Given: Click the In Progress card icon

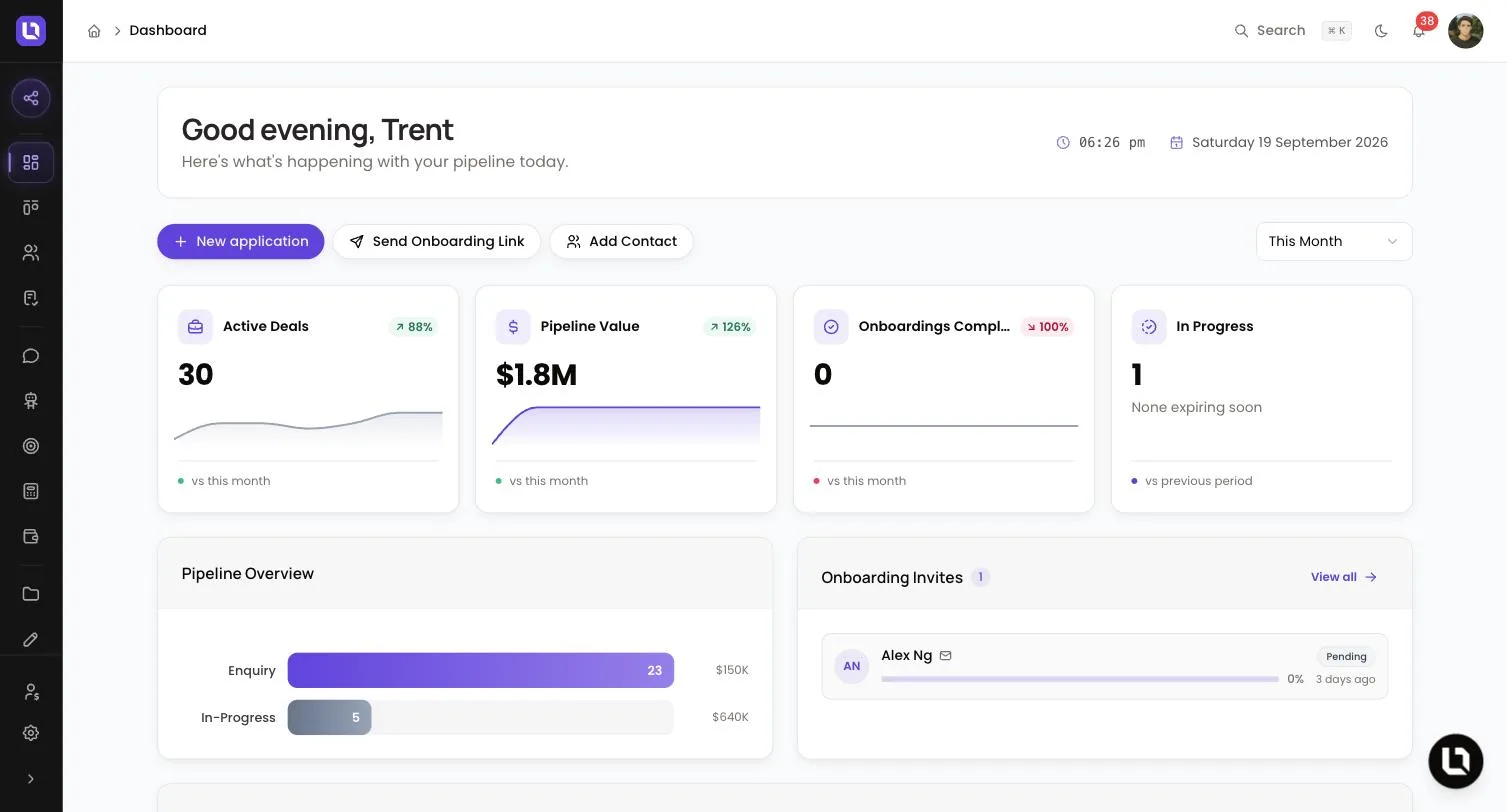Looking at the screenshot, I should (x=1149, y=327).
